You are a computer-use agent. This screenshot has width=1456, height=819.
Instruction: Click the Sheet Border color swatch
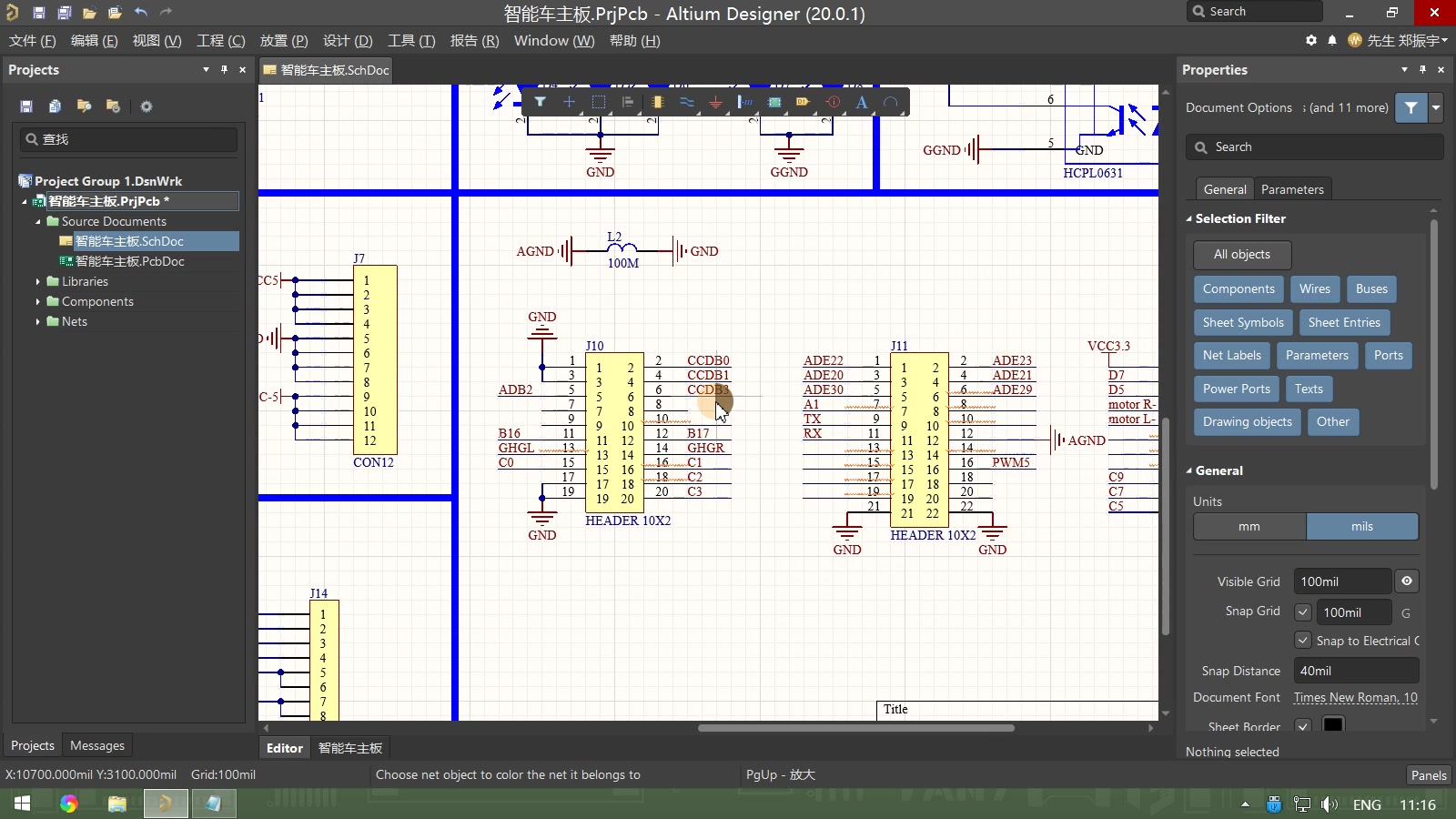1333,726
